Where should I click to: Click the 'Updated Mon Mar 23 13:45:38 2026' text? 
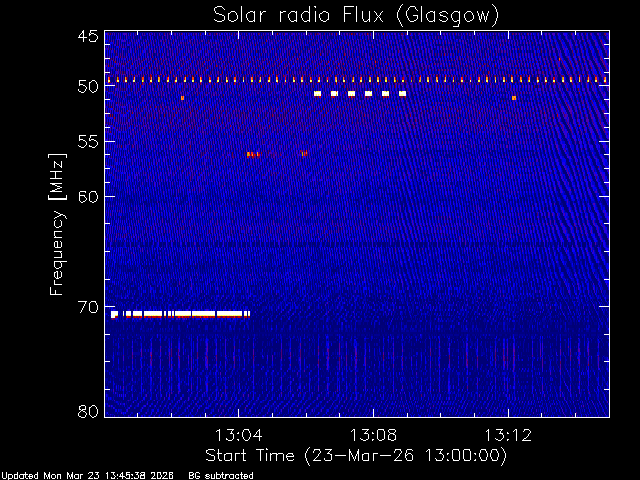tap(87, 476)
